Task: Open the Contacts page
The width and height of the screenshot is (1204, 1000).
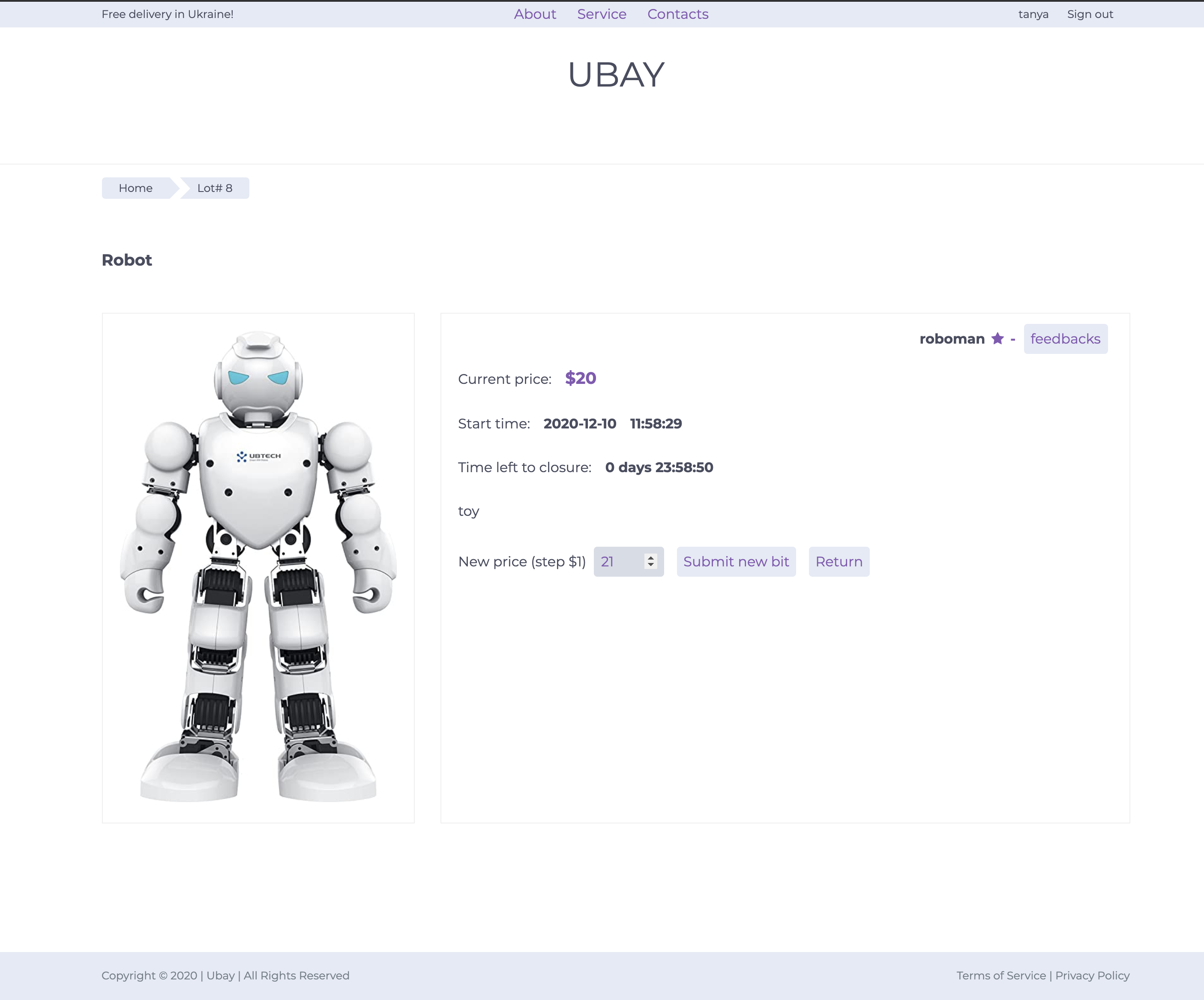Action: pos(678,14)
